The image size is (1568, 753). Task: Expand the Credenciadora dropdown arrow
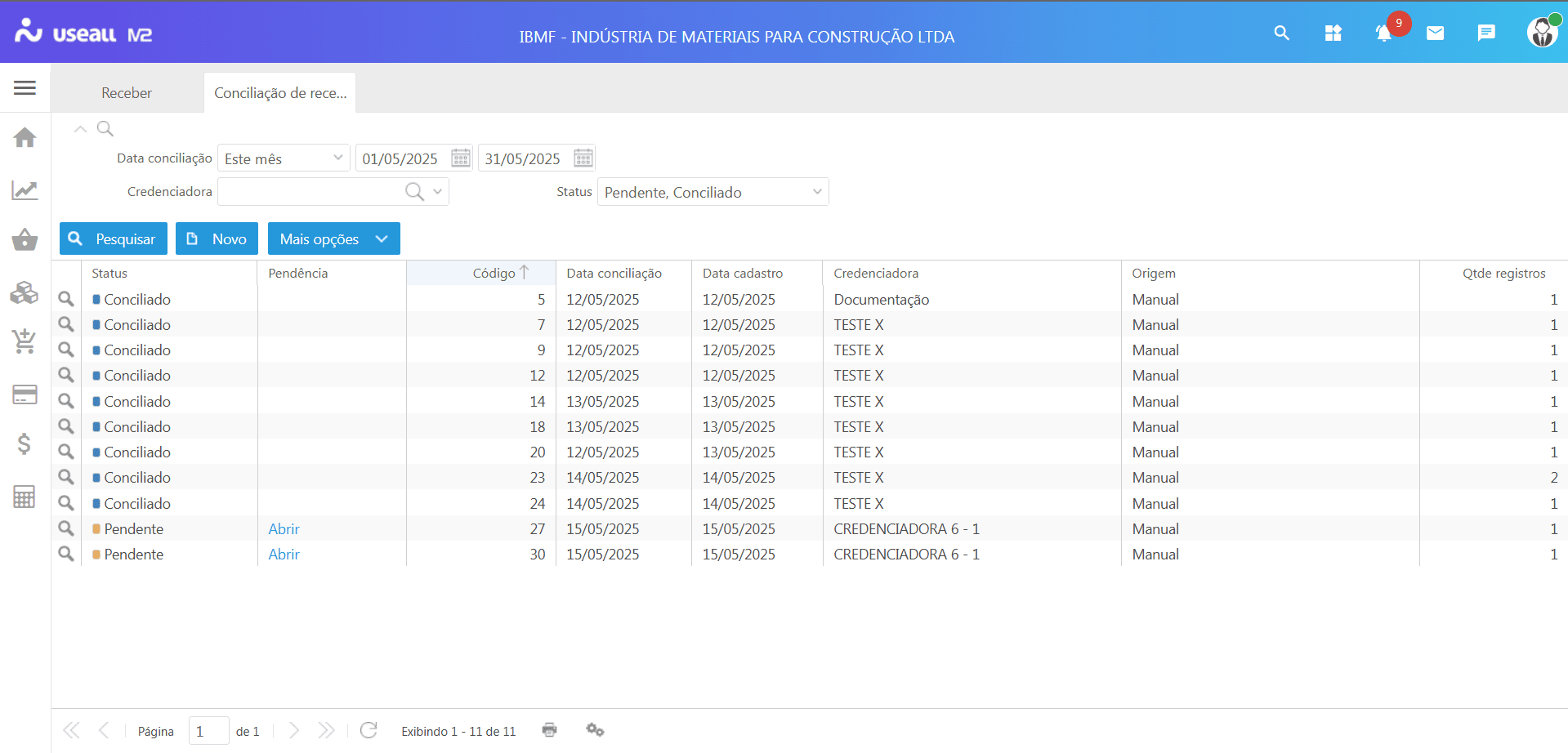tap(438, 191)
